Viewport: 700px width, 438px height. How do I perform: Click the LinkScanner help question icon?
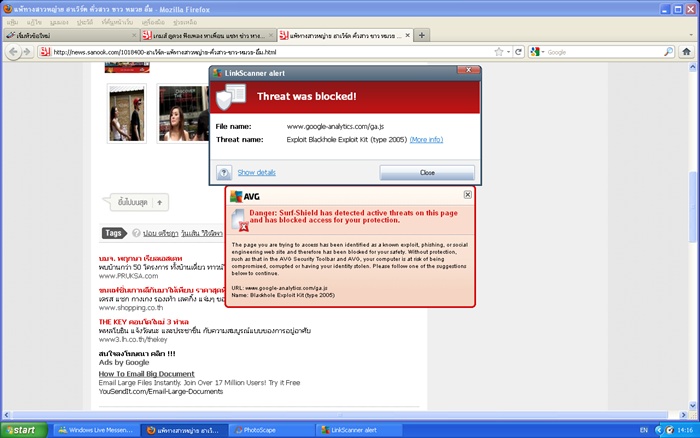point(224,172)
